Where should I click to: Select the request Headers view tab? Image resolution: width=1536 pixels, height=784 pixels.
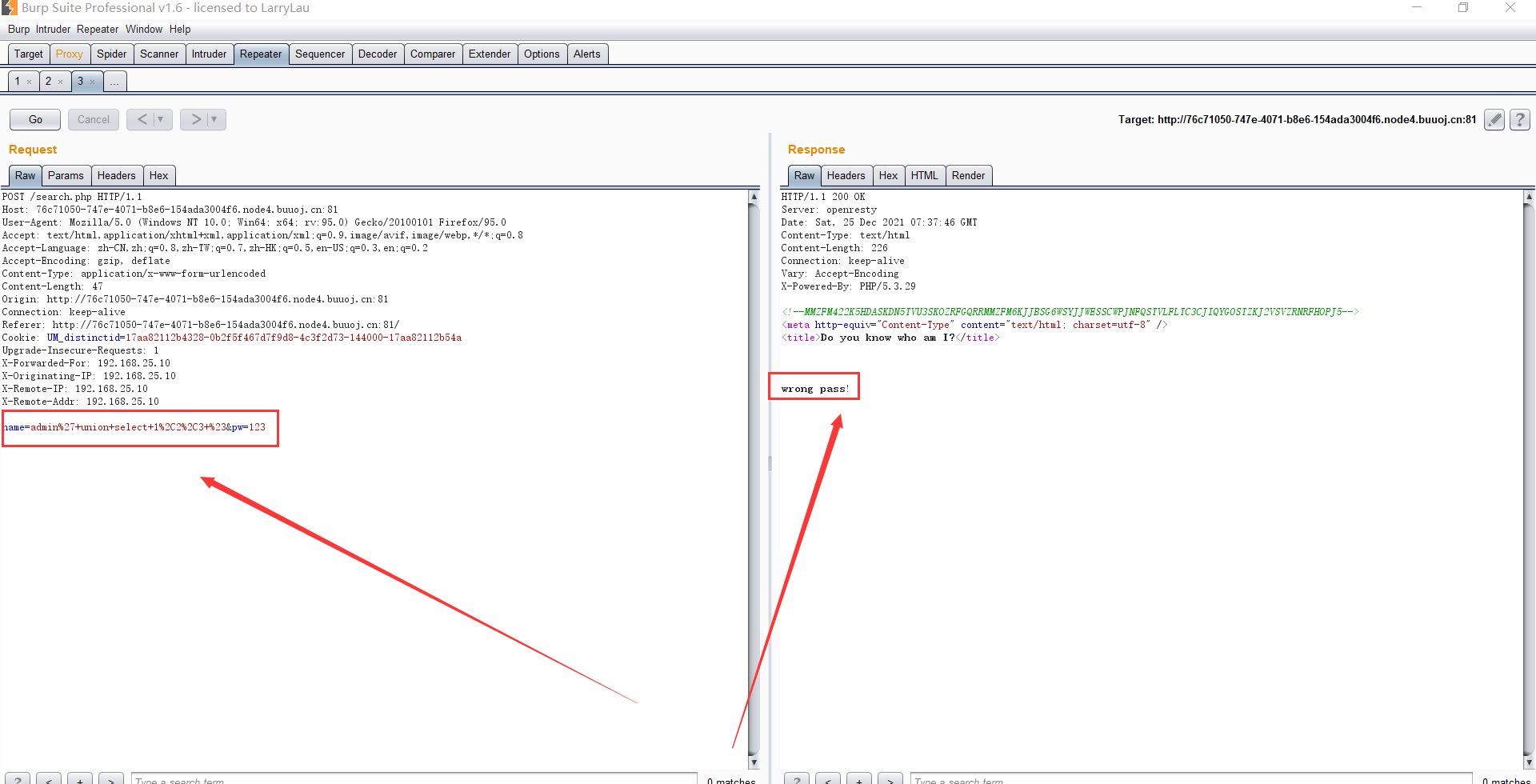tap(117, 176)
